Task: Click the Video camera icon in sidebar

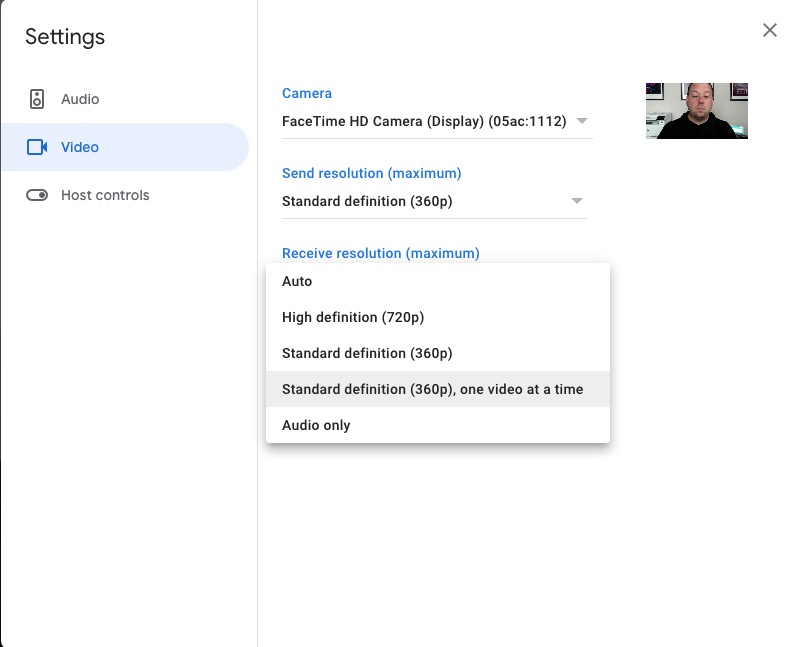Action: tap(37, 147)
